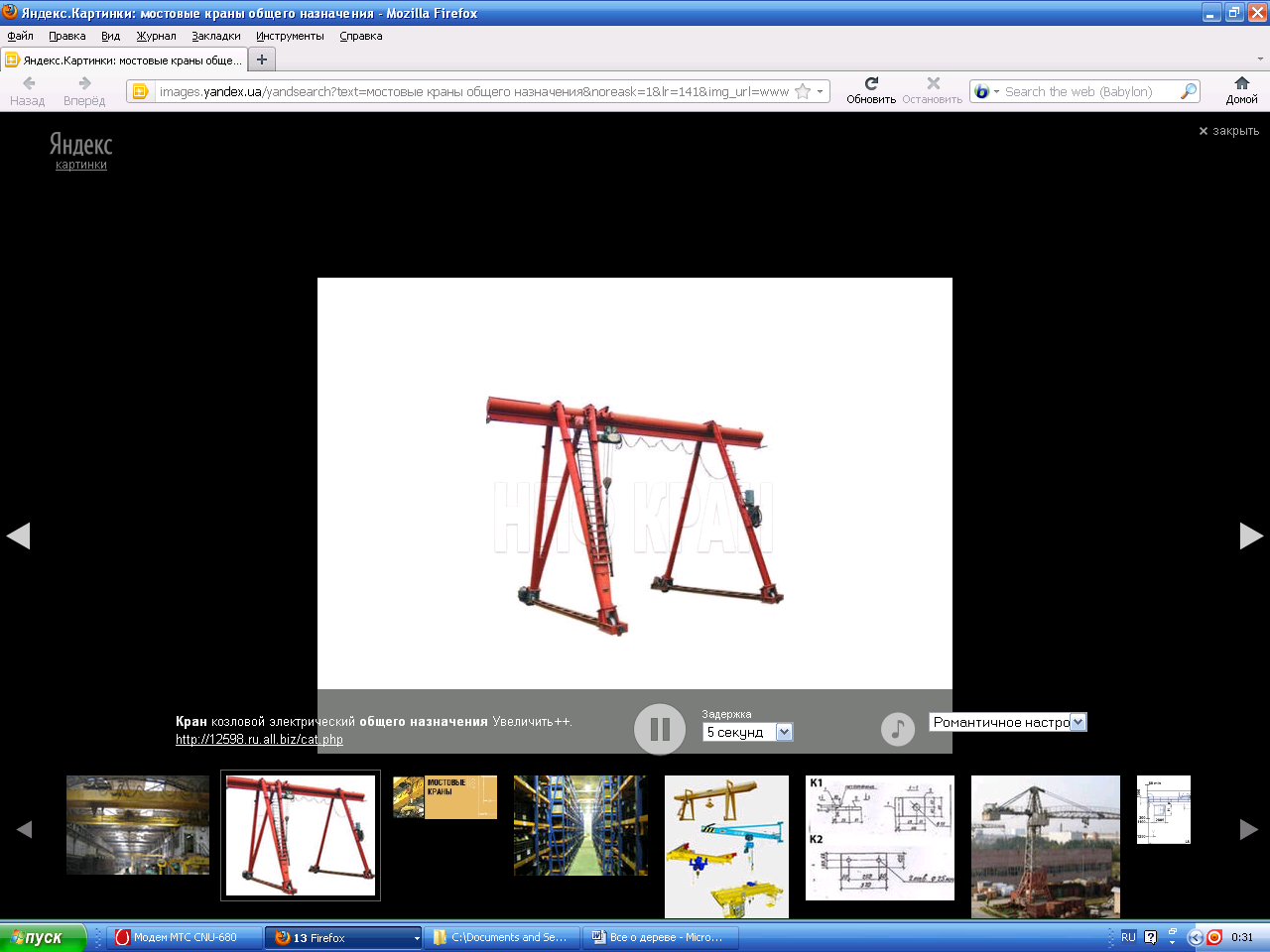1270x952 pixels.
Task: Select the factory overhead crane thumbnail
Action: (x=138, y=825)
